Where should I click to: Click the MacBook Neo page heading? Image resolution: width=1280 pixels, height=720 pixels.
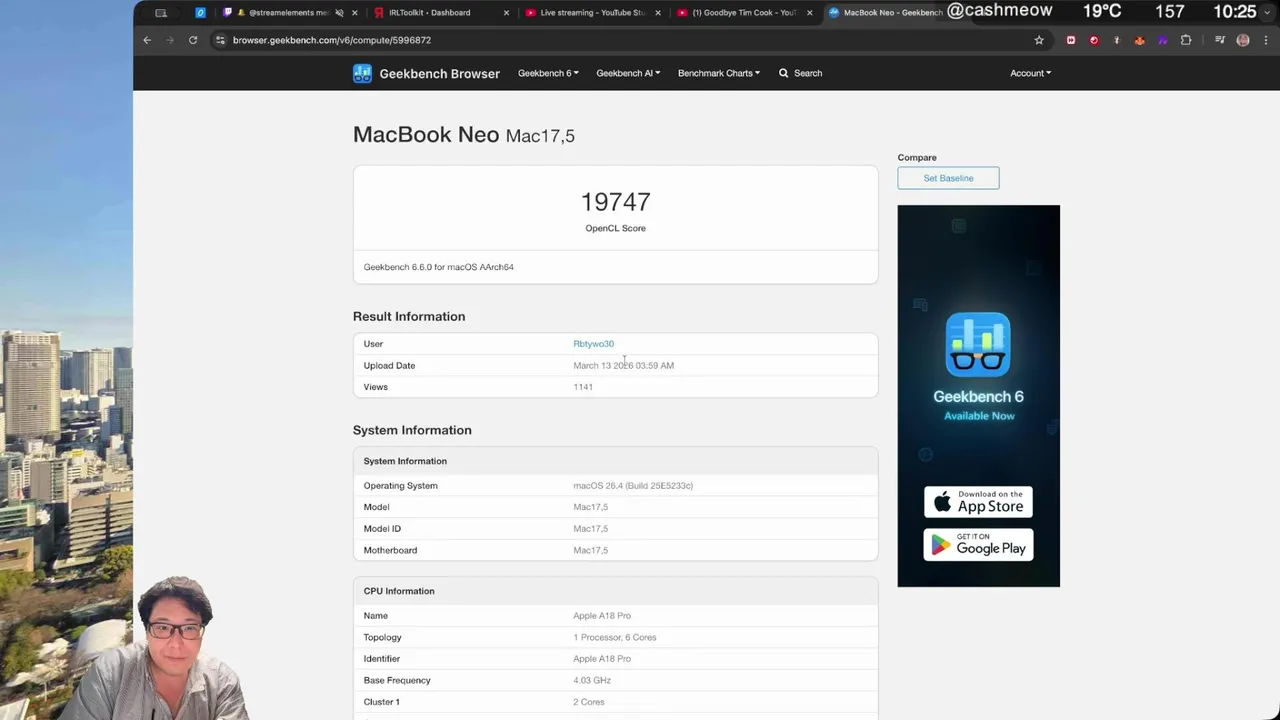464,135
